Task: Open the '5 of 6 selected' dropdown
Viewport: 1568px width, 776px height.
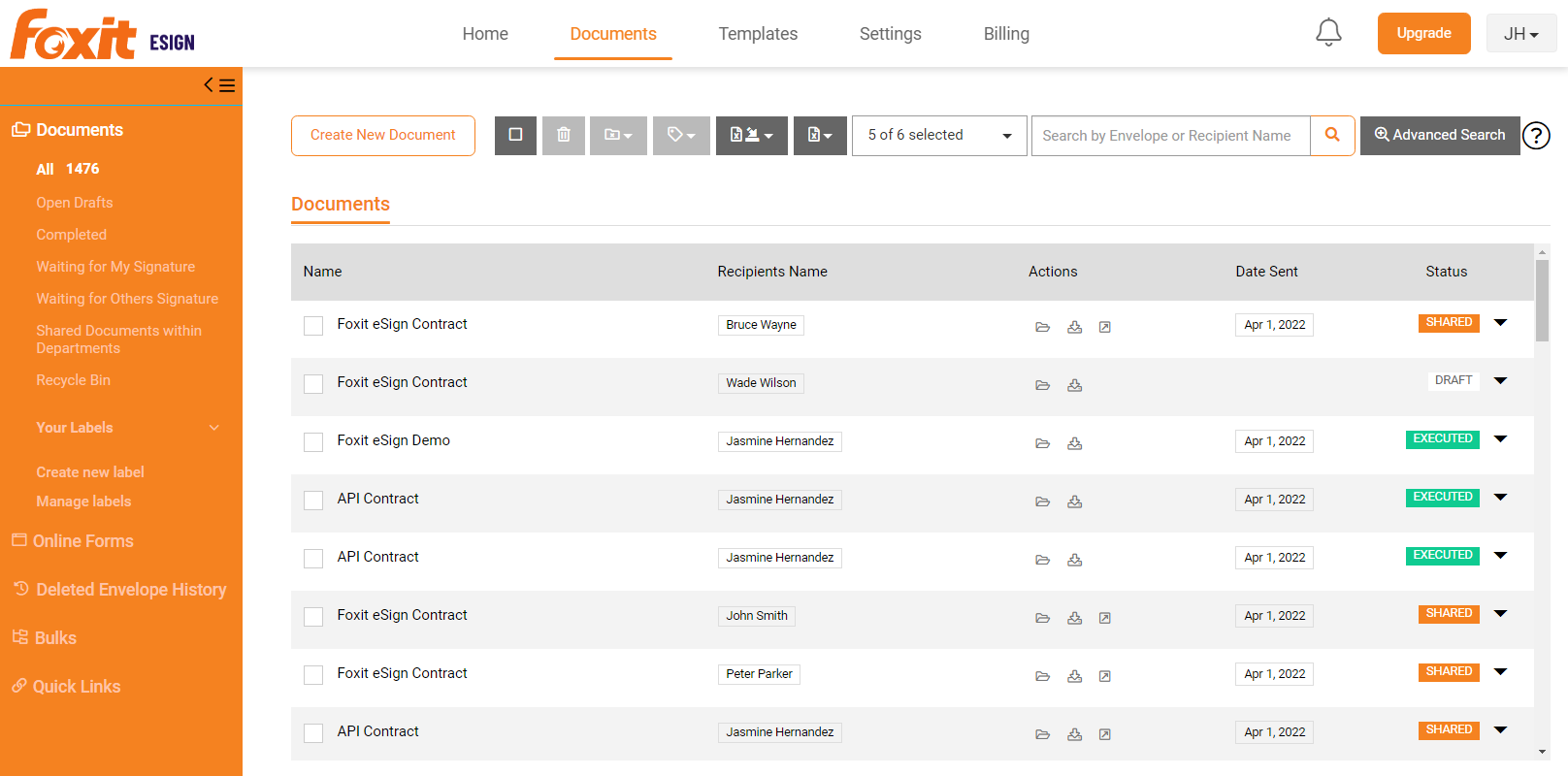Action: pyautogui.click(x=938, y=136)
